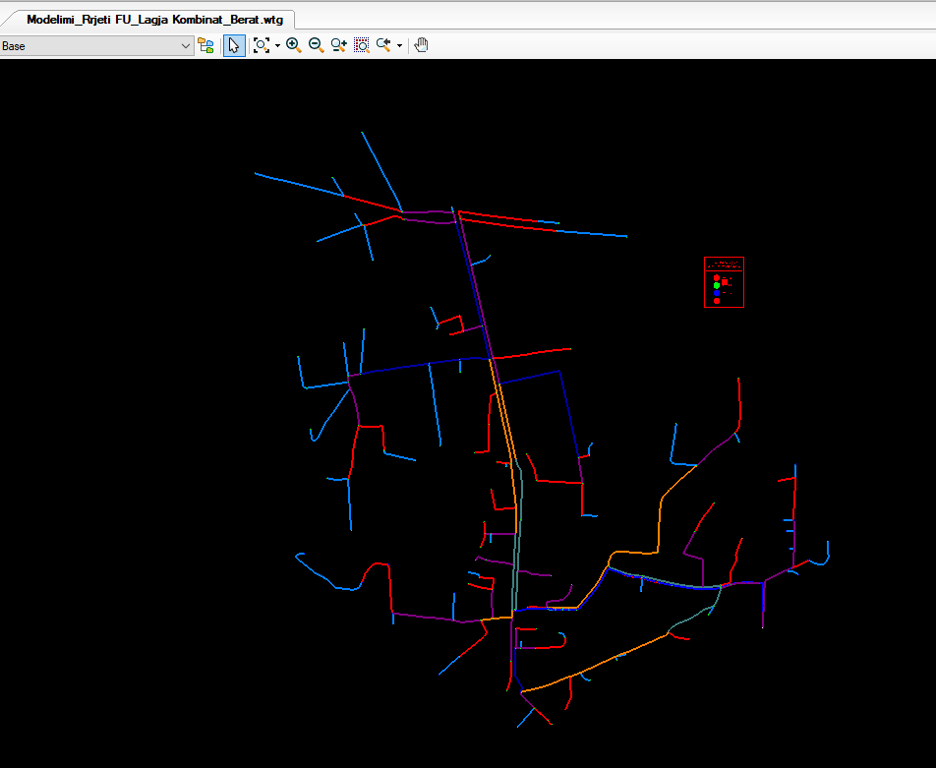Activate the Pan hand tool
The height and width of the screenshot is (768, 936).
click(x=421, y=45)
